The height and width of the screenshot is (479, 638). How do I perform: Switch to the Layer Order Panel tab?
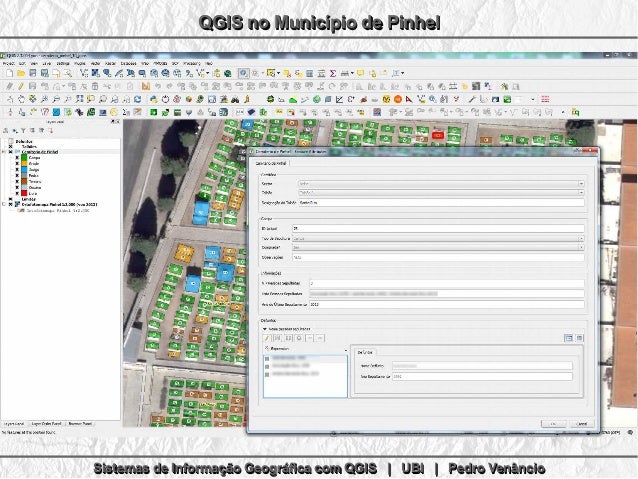click(46, 424)
